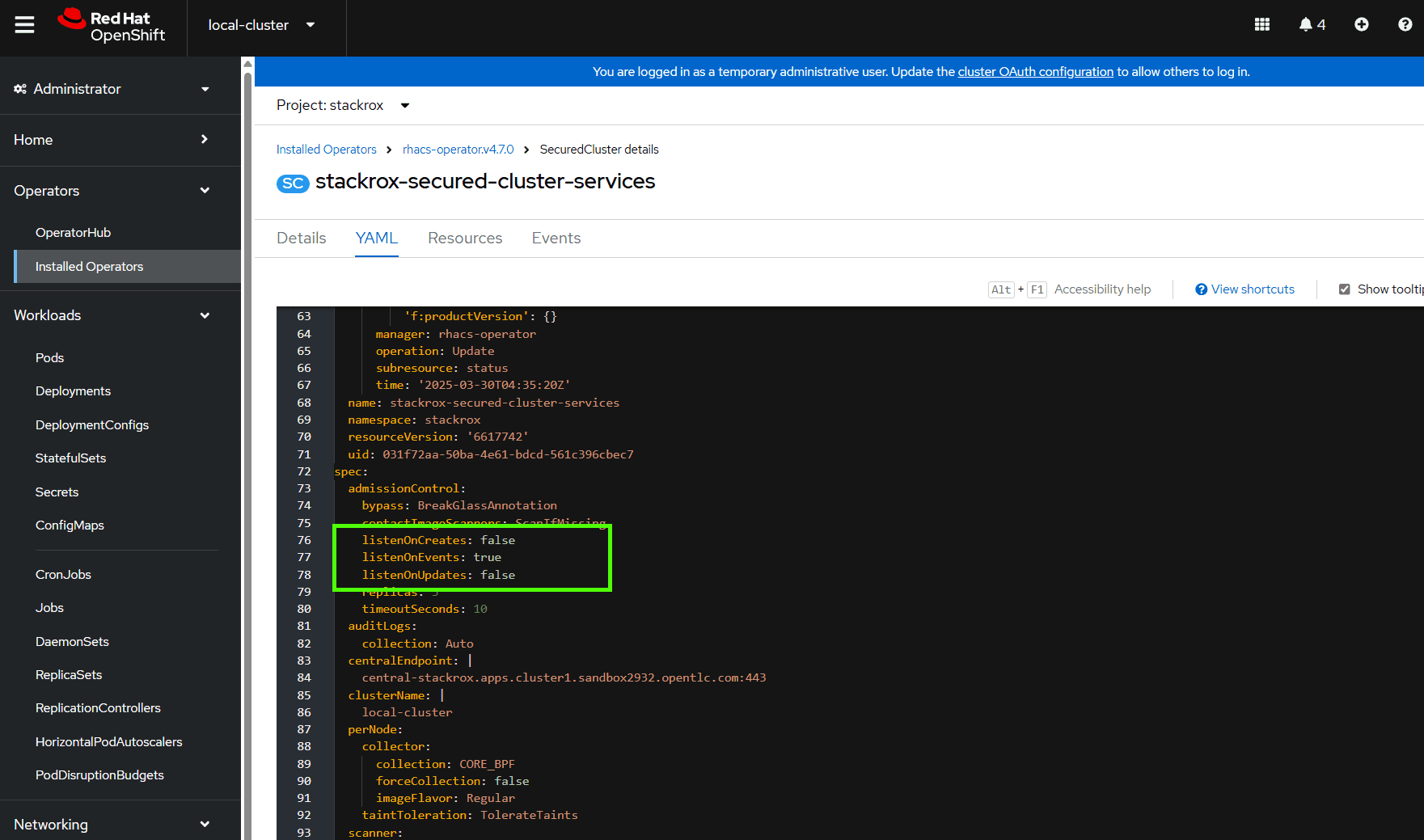Click the SC resource badge

click(x=293, y=184)
